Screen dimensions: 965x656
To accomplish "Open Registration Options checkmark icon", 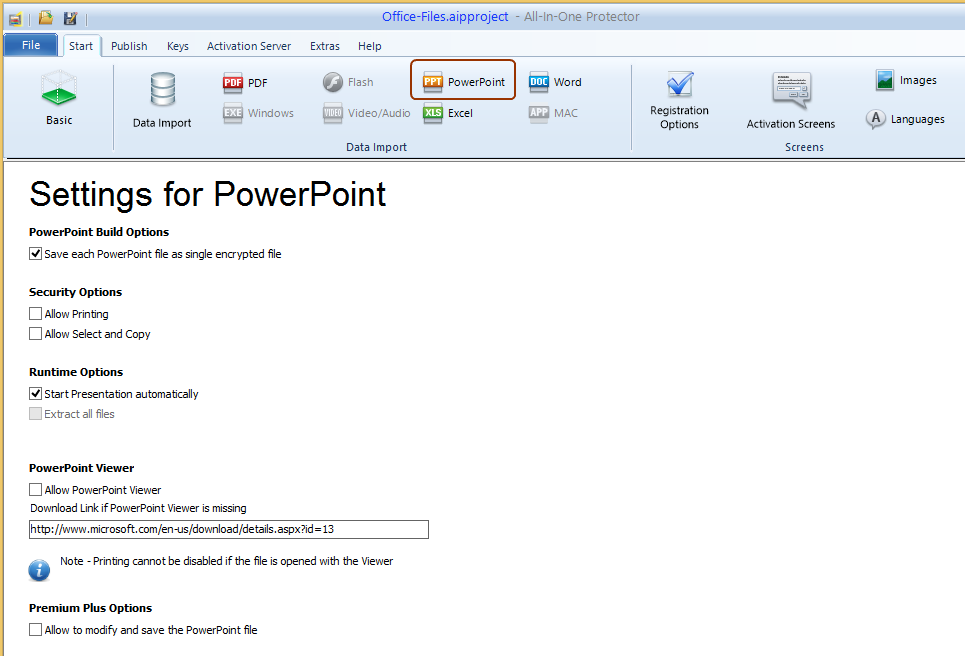I will coord(680,84).
